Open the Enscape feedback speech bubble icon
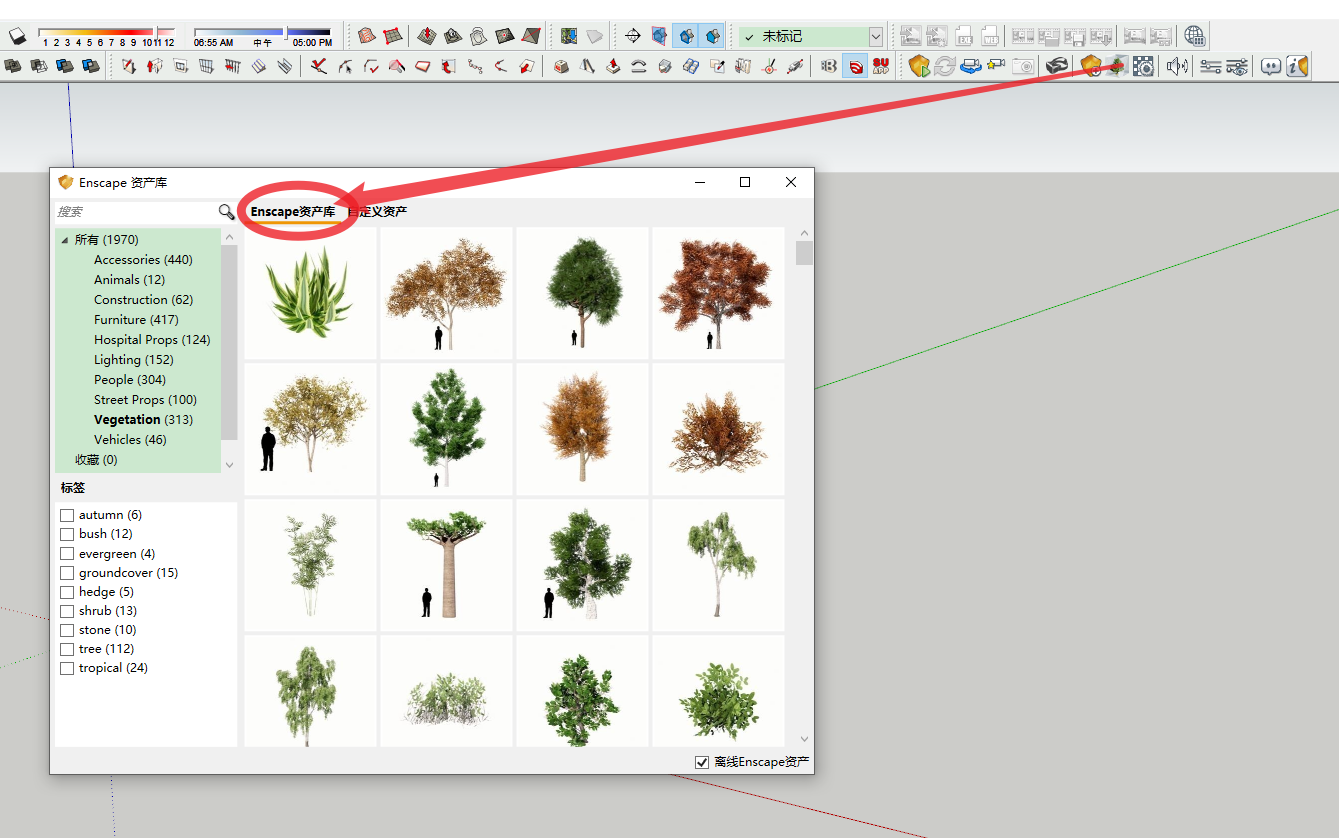This screenshot has width=1339, height=838. click(x=1271, y=66)
